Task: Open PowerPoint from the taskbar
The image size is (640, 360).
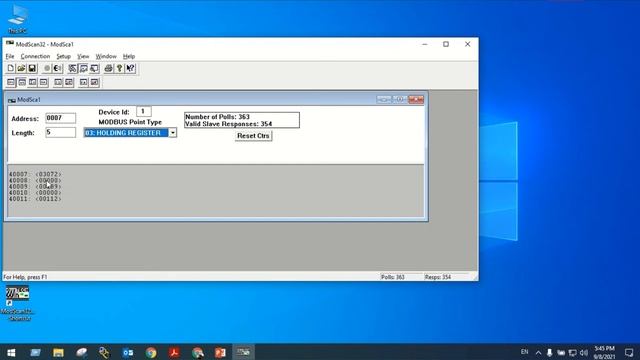Action: (220, 352)
